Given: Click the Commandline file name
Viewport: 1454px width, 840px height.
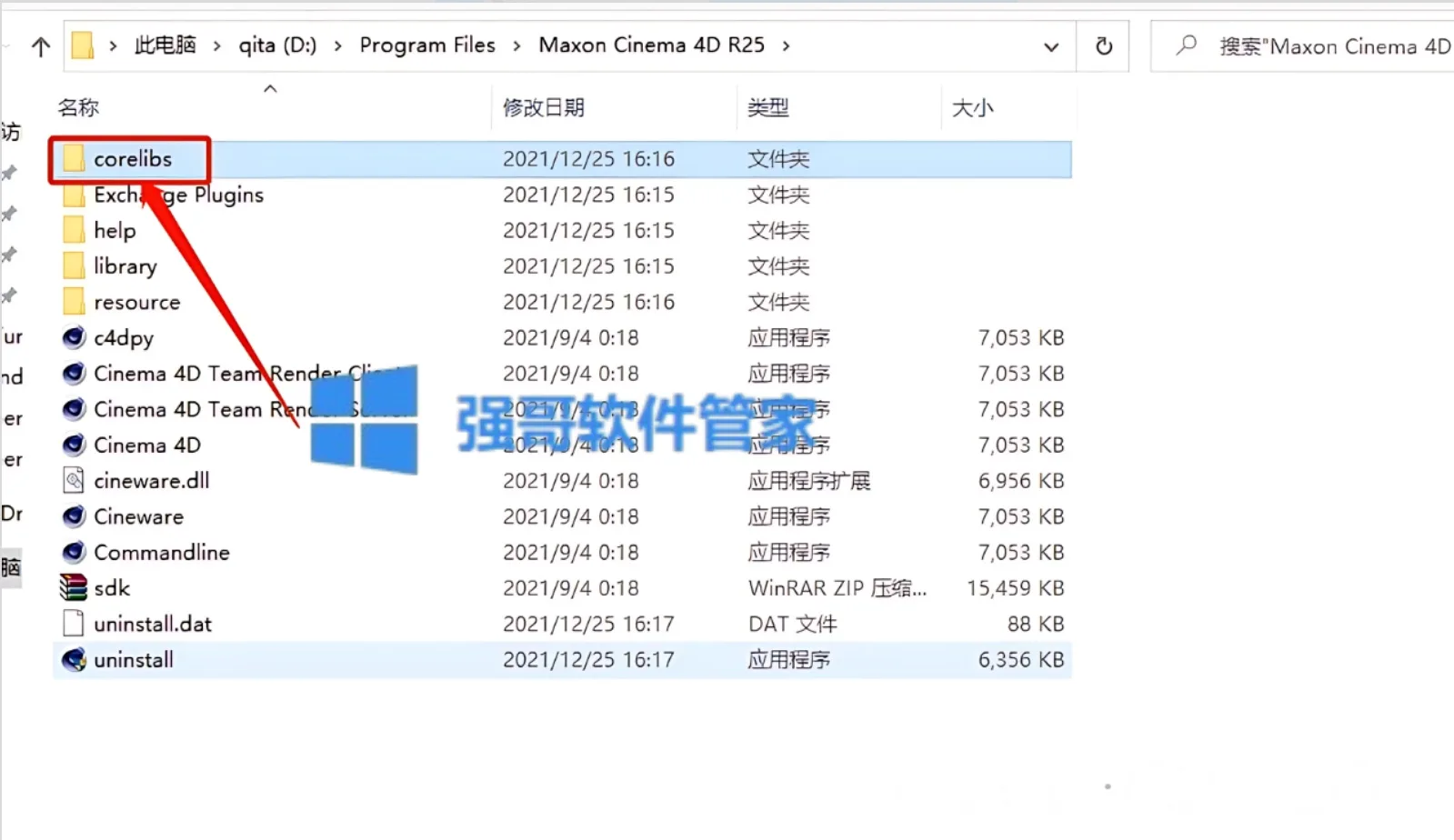Looking at the screenshot, I should coord(162,553).
